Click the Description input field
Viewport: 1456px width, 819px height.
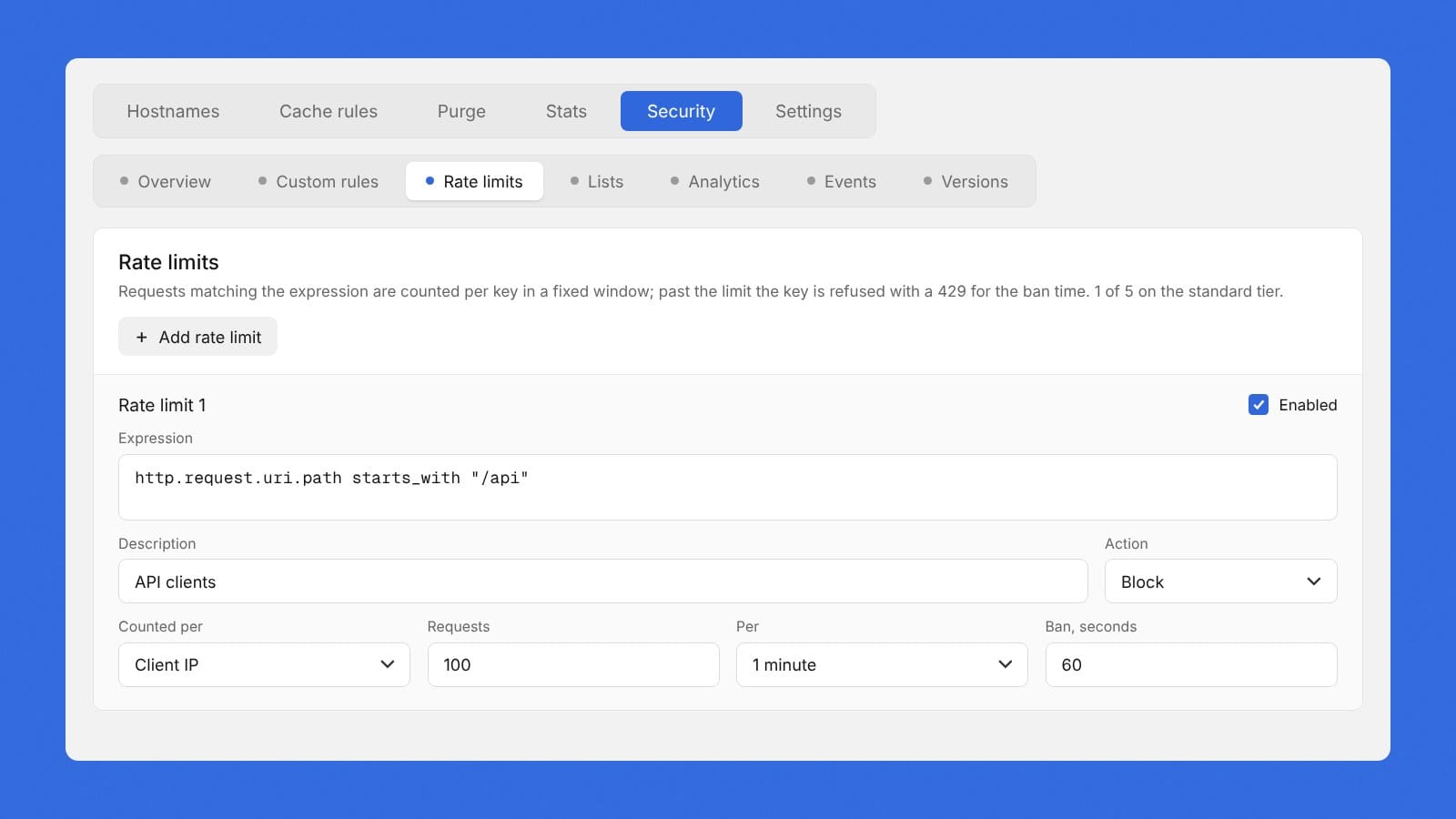point(602,581)
